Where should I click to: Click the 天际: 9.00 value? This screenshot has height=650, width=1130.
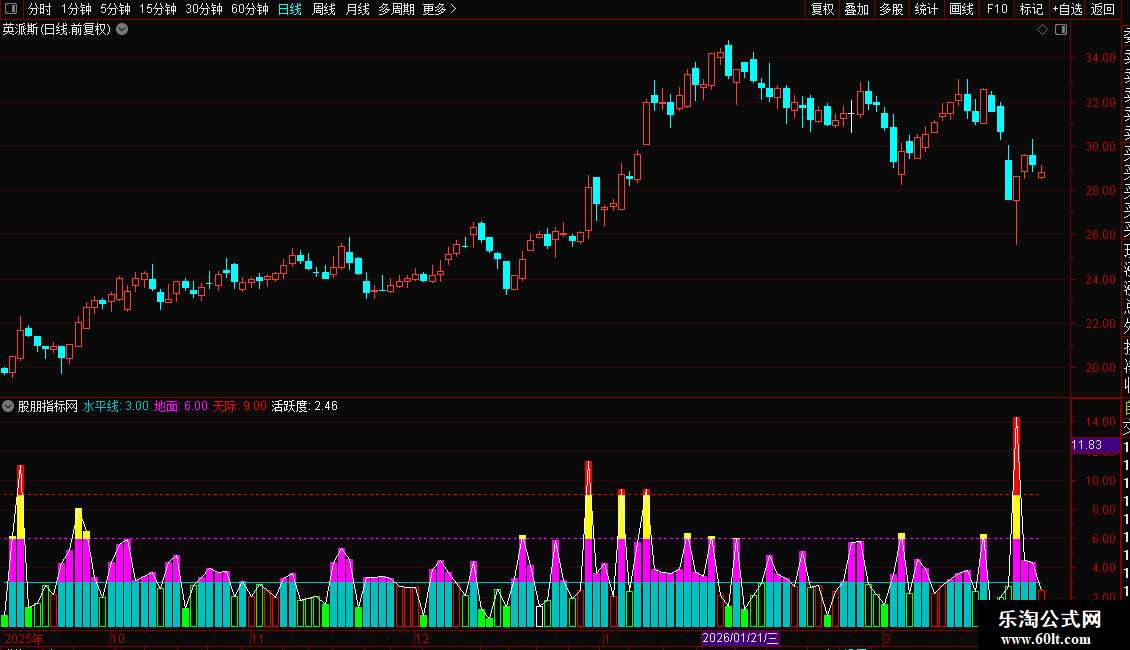239,406
